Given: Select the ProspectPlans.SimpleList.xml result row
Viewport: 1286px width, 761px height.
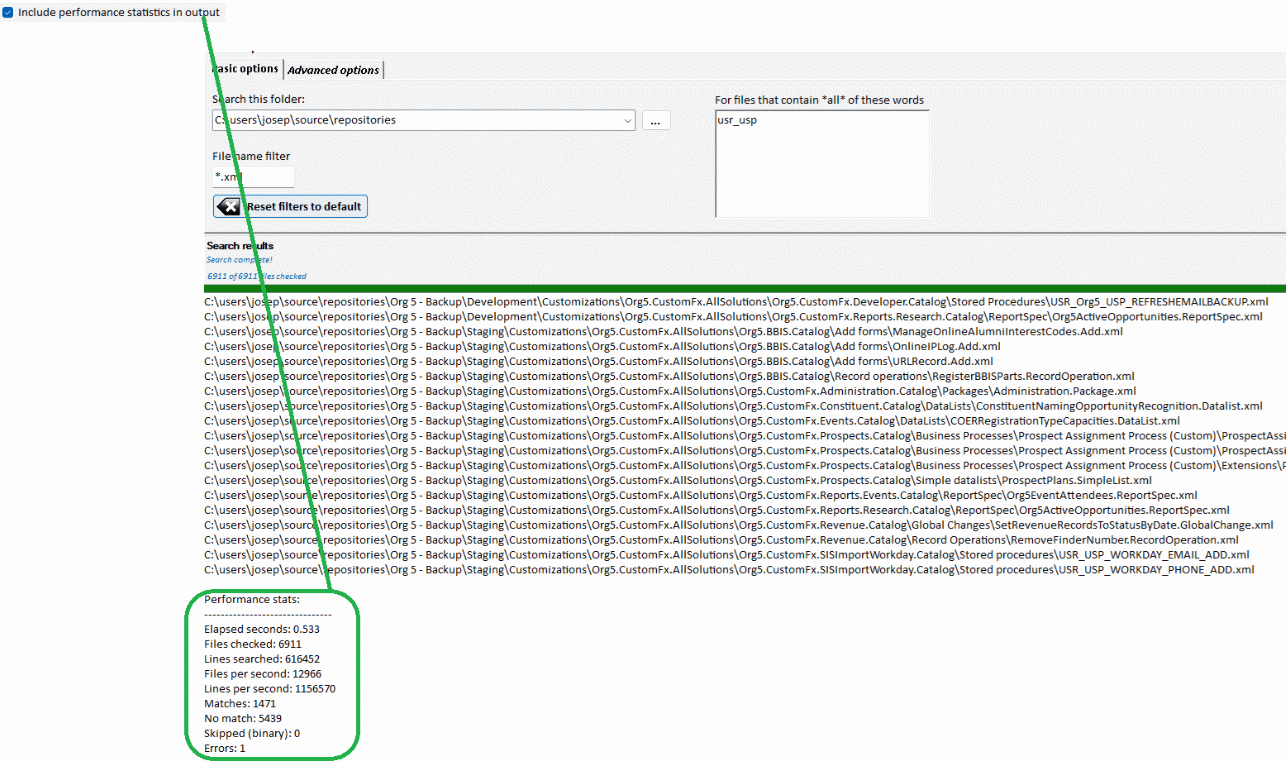Looking at the screenshot, I should [x=678, y=480].
